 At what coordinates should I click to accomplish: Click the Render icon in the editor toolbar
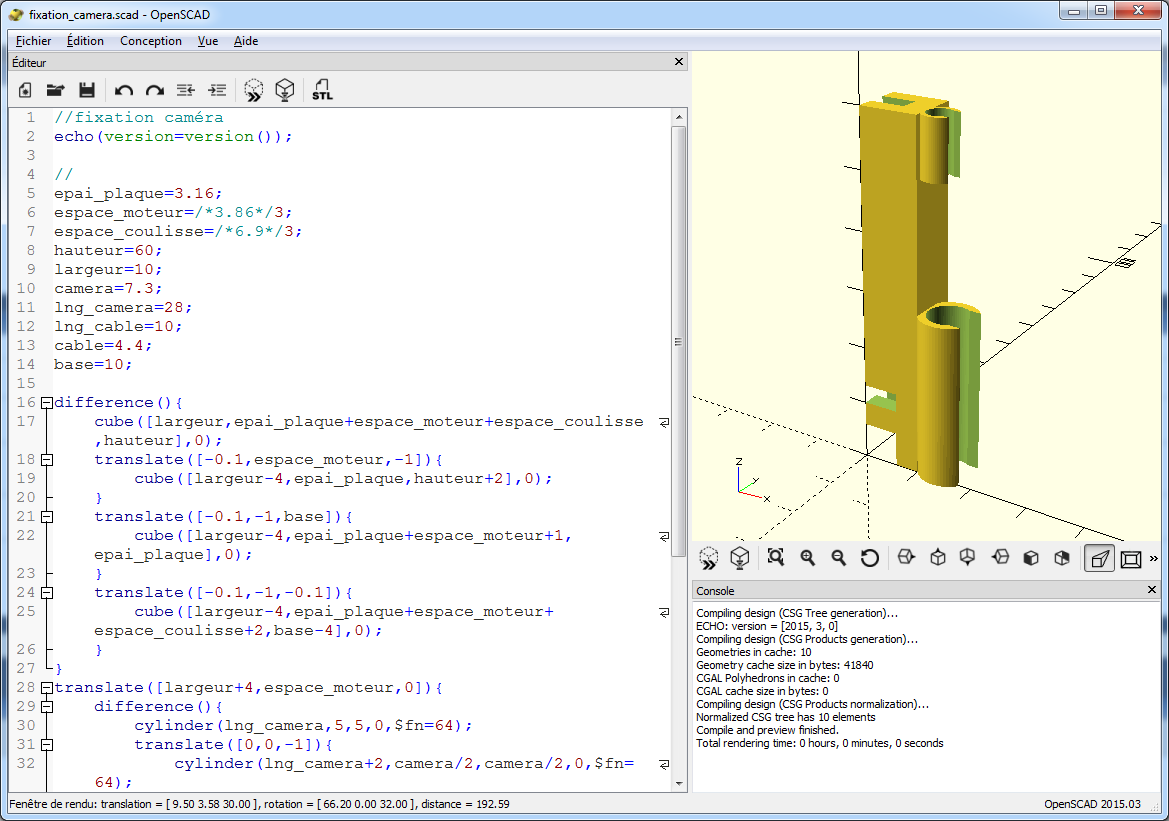point(285,90)
